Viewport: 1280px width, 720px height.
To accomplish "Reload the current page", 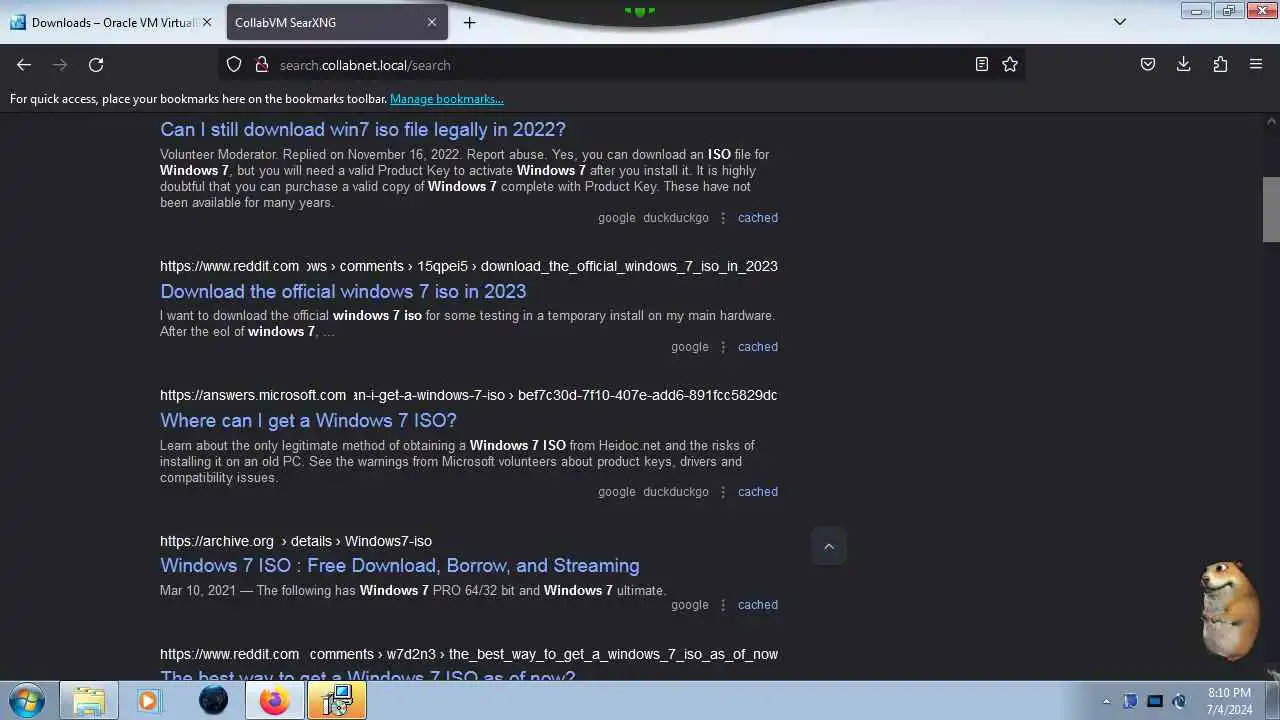I will (x=96, y=65).
